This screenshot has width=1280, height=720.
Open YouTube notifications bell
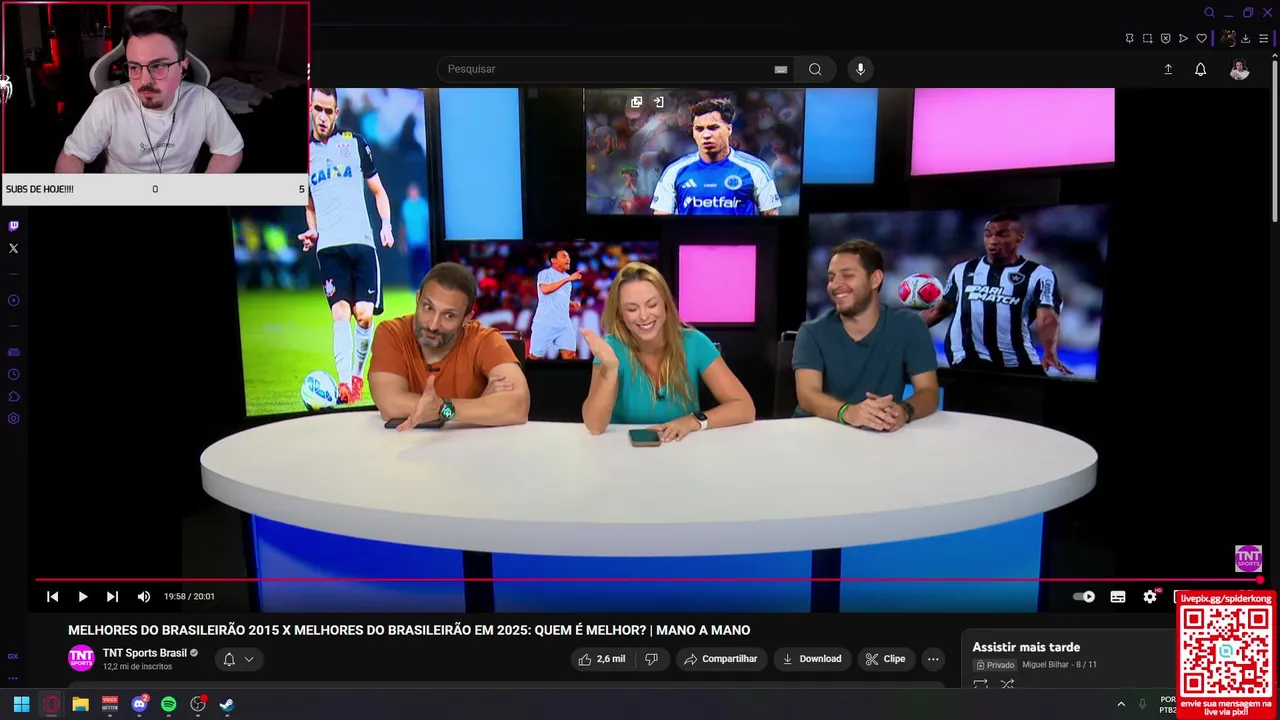(1200, 69)
